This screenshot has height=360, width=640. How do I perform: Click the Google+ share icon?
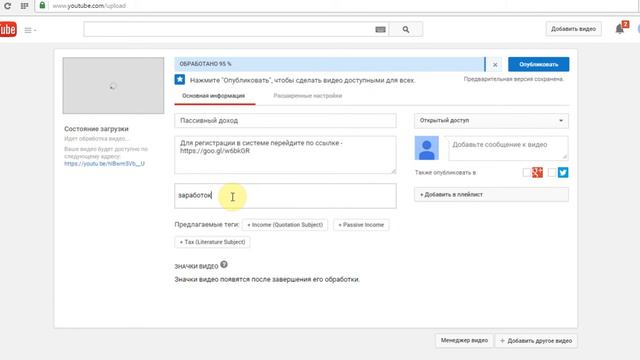tap(538, 173)
